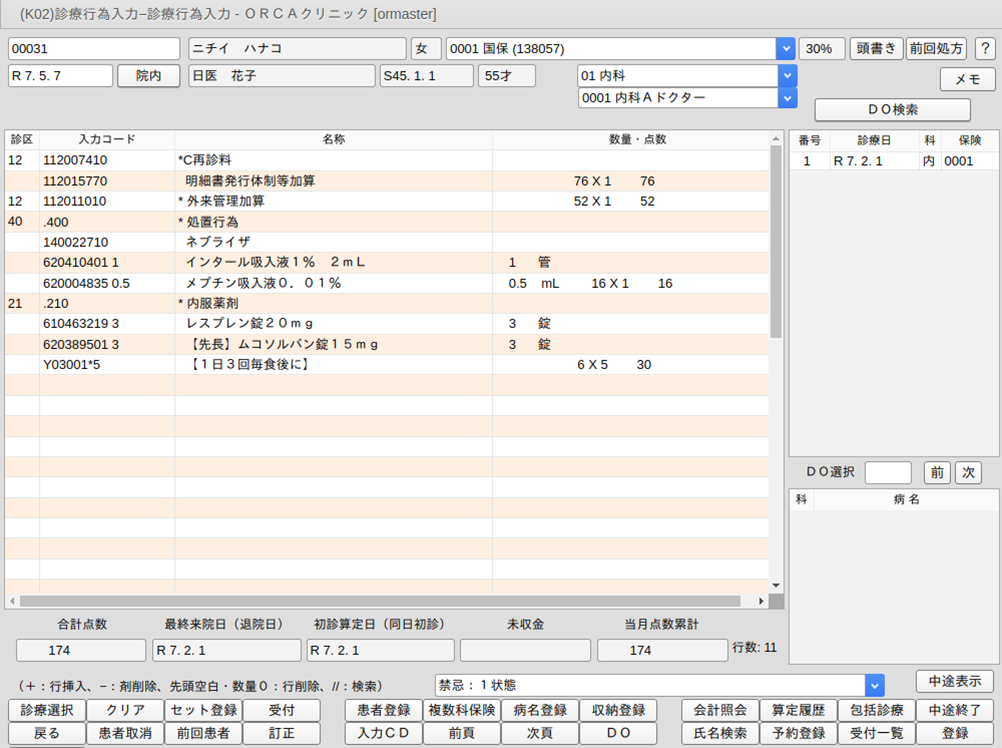Open the insurance selection dropdown arrow
1002x748 pixels.
click(x=786, y=49)
